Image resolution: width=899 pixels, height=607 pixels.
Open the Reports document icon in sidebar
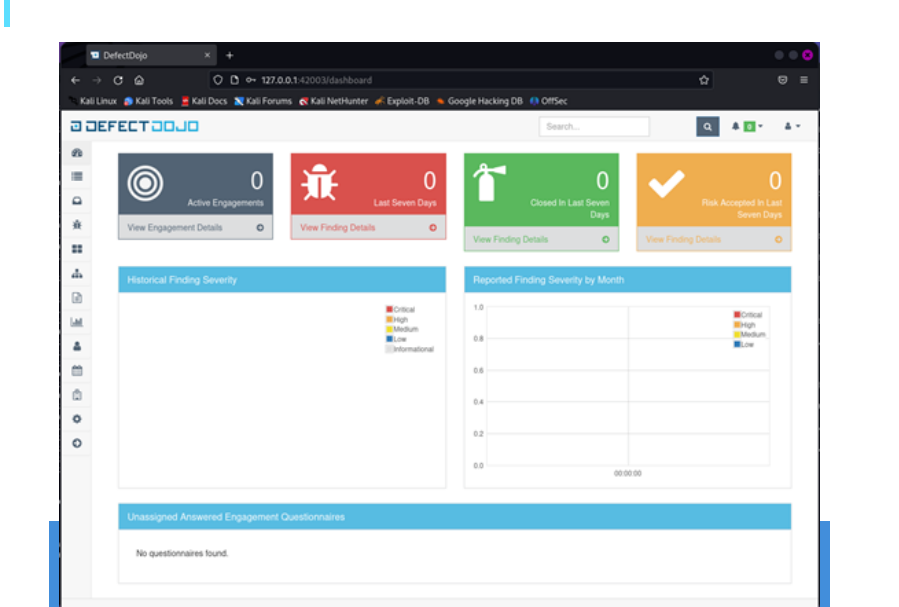[x=77, y=297]
